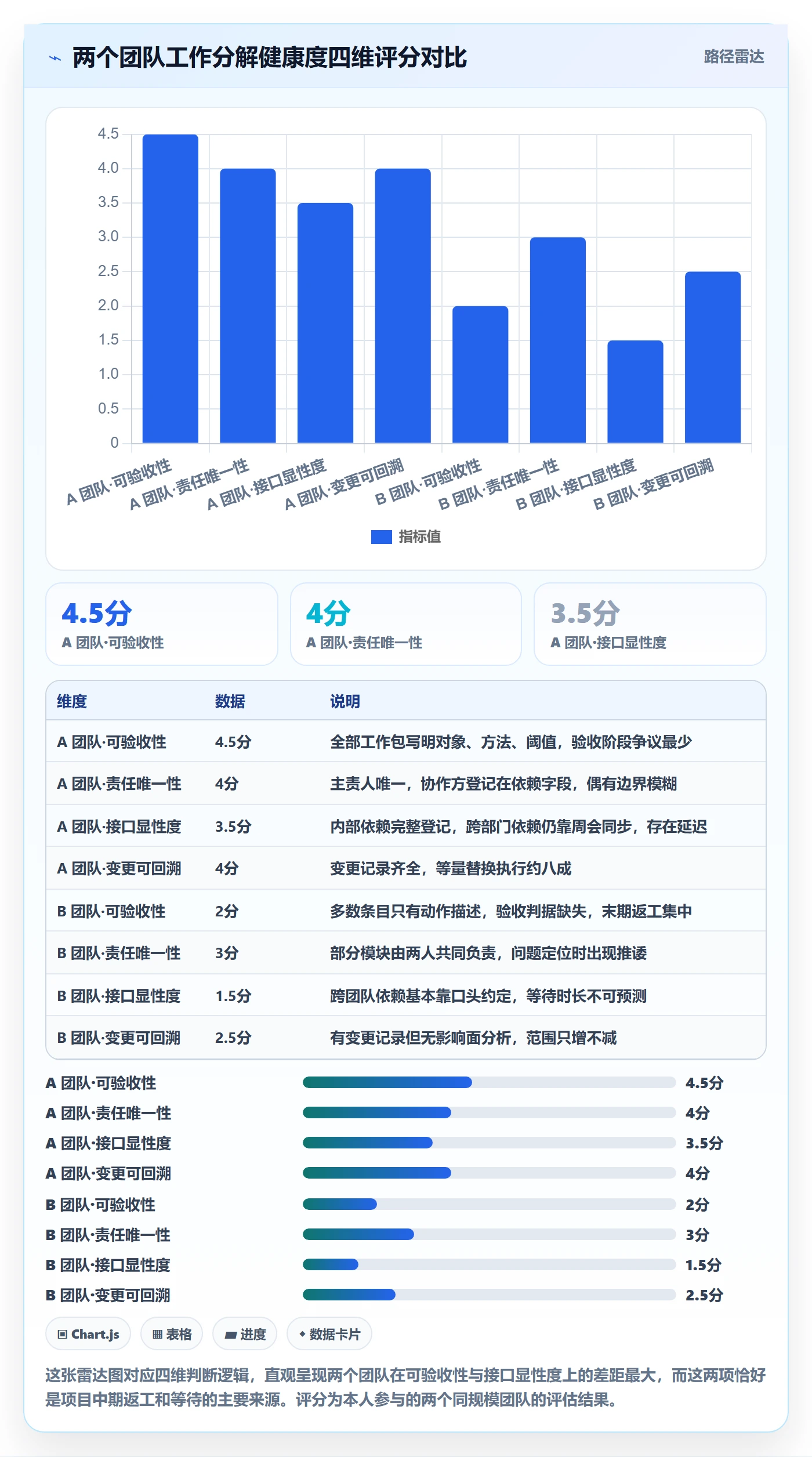Select the B 团队·可验收性 column in the bar chart
The height and width of the screenshot is (1457, 812).
point(480,375)
